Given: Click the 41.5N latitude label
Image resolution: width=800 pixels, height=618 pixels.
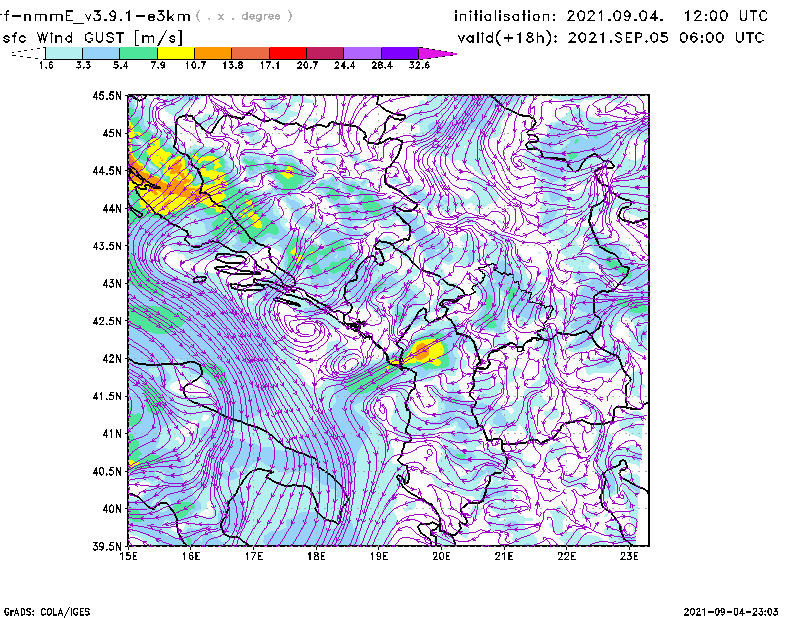Looking at the screenshot, I should coord(107,396).
